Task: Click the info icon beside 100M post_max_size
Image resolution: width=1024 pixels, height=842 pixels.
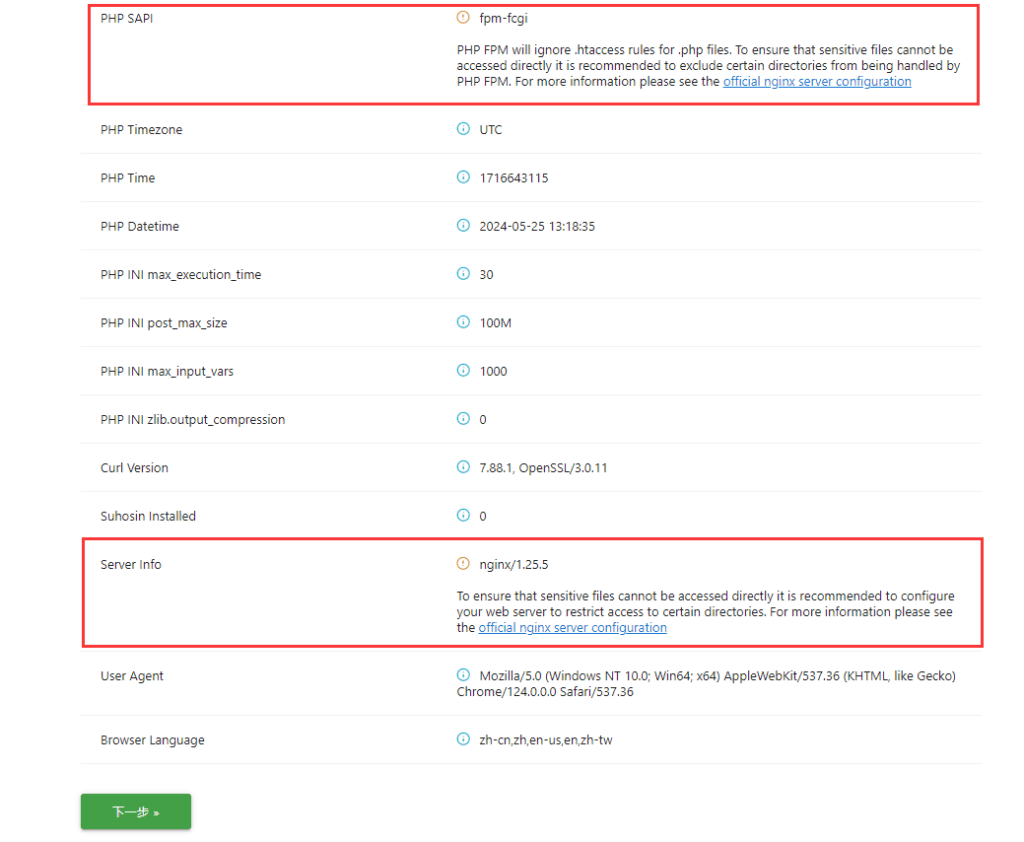Action: click(x=462, y=322)
